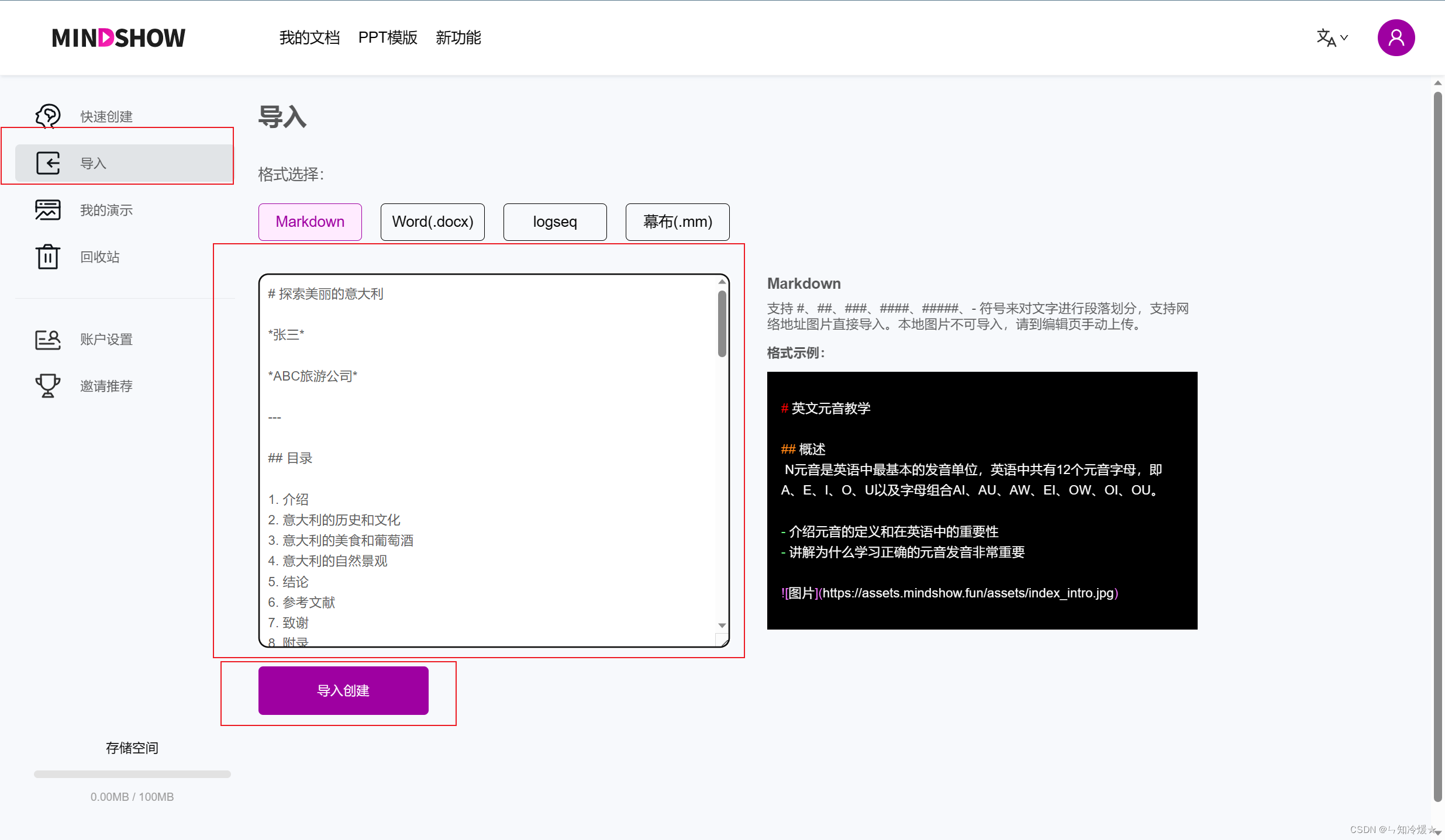Click the Recycle Bin trash icon
Screen dimensions: 1445x840
[47, 257]
